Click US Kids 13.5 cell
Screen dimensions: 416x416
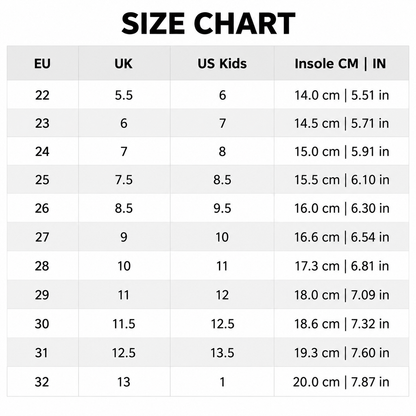pos(222,353)
